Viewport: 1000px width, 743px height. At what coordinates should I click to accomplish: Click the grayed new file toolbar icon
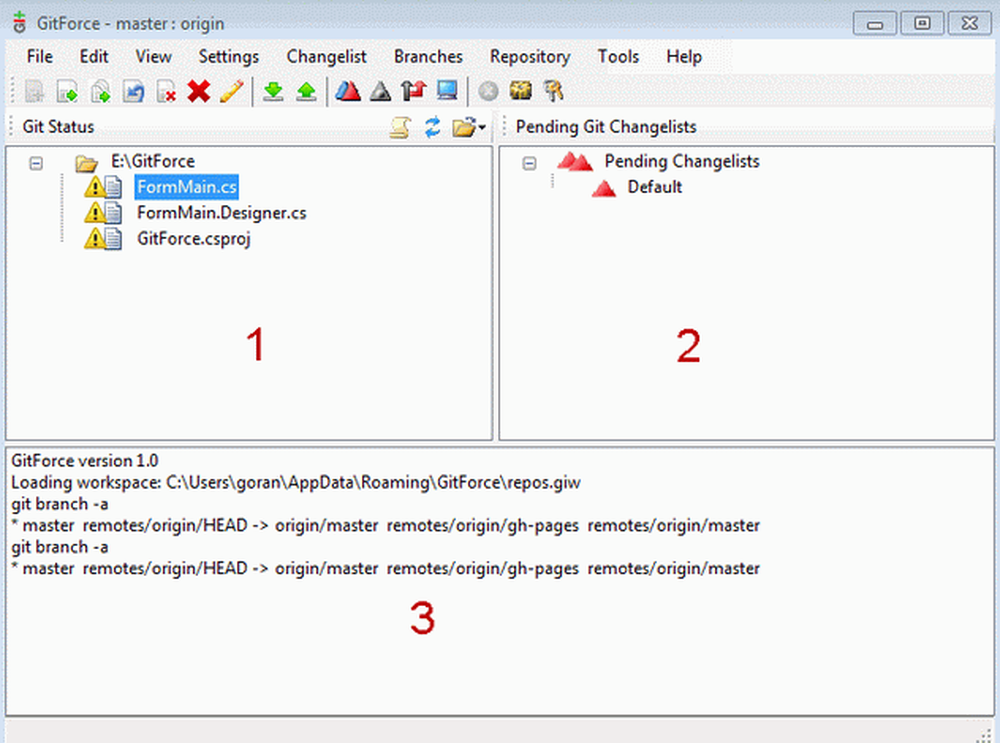click(34, 91)
